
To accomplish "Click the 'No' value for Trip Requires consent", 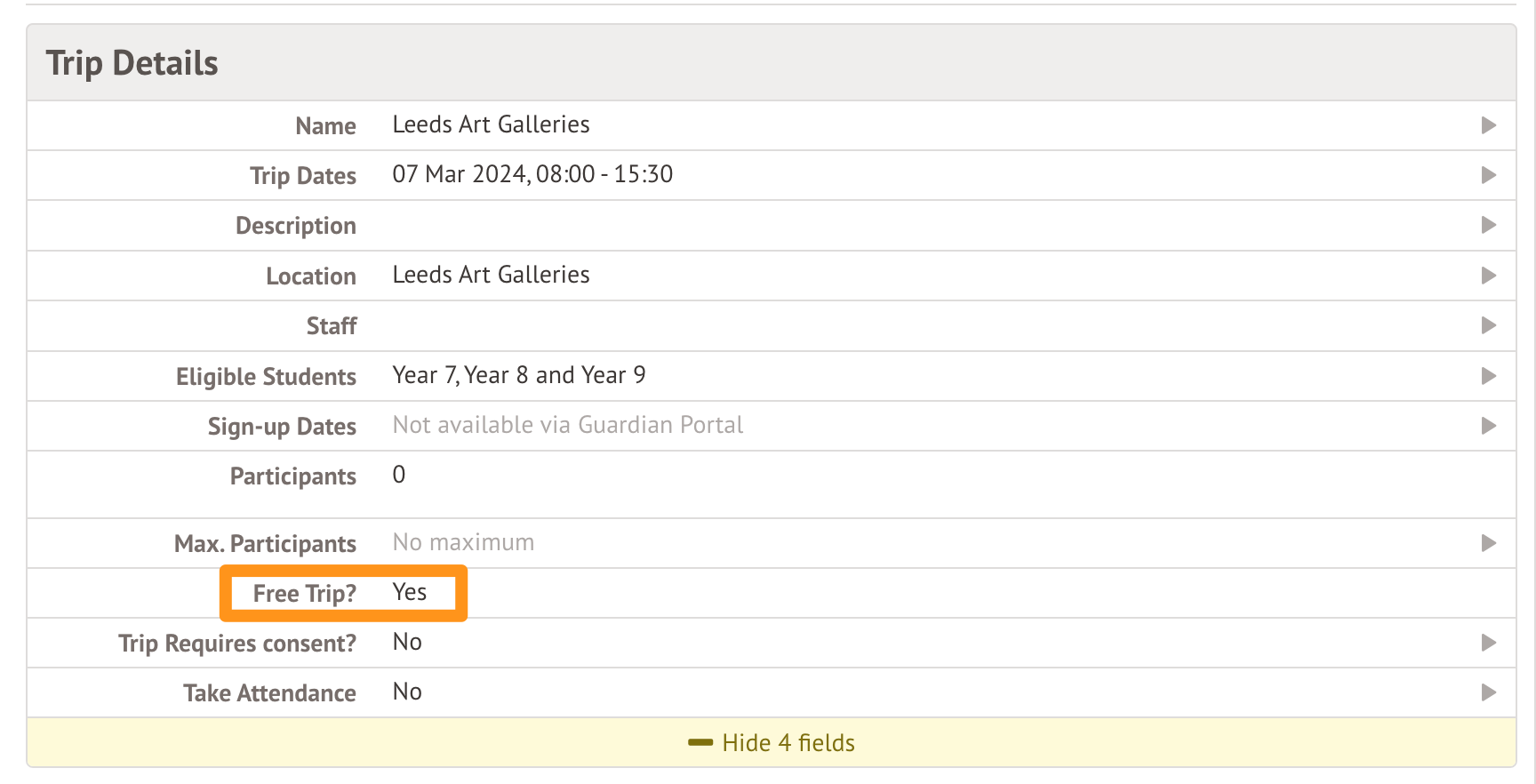I will click(x=407, y=643).
